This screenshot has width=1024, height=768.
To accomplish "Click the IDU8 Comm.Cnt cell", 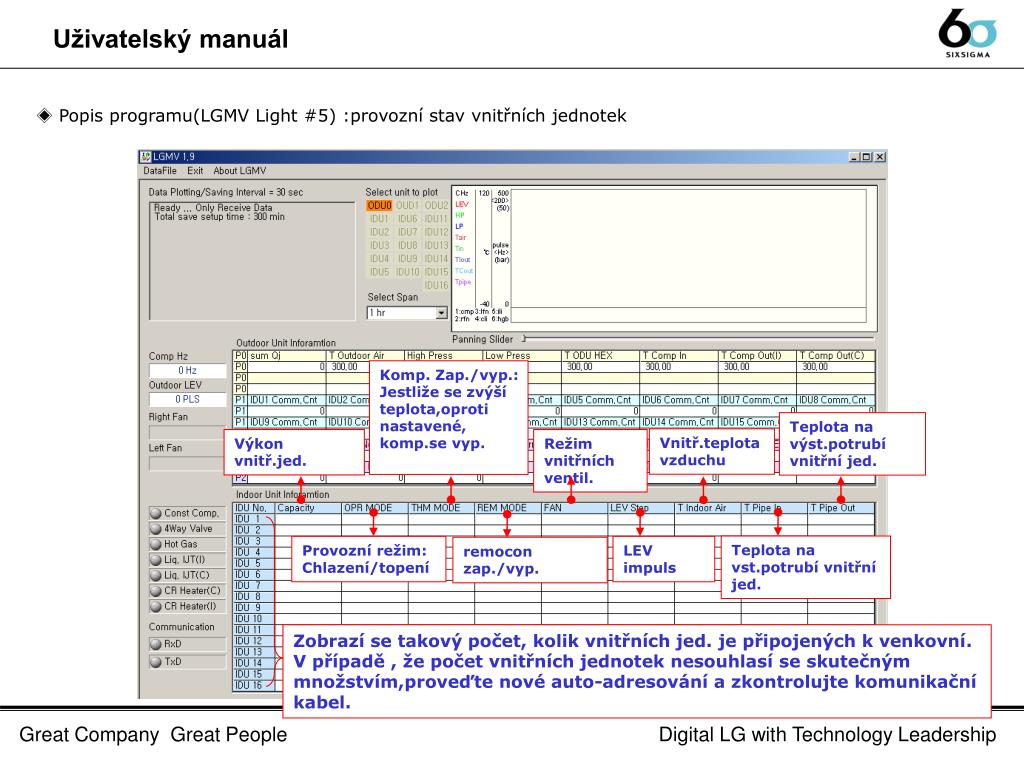I will (x=836, y=400).
